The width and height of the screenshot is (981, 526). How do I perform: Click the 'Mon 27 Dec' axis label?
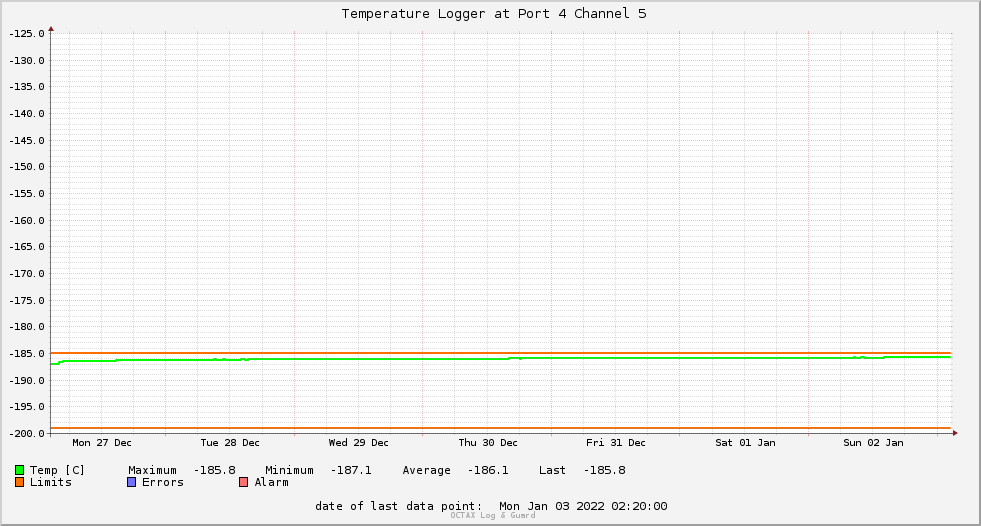[x=102, y=443]
